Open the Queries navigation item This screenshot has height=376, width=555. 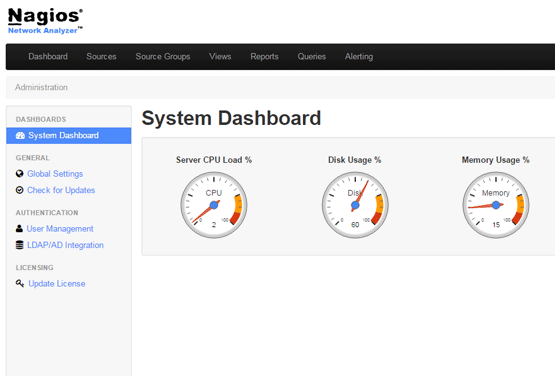point(311,57)
